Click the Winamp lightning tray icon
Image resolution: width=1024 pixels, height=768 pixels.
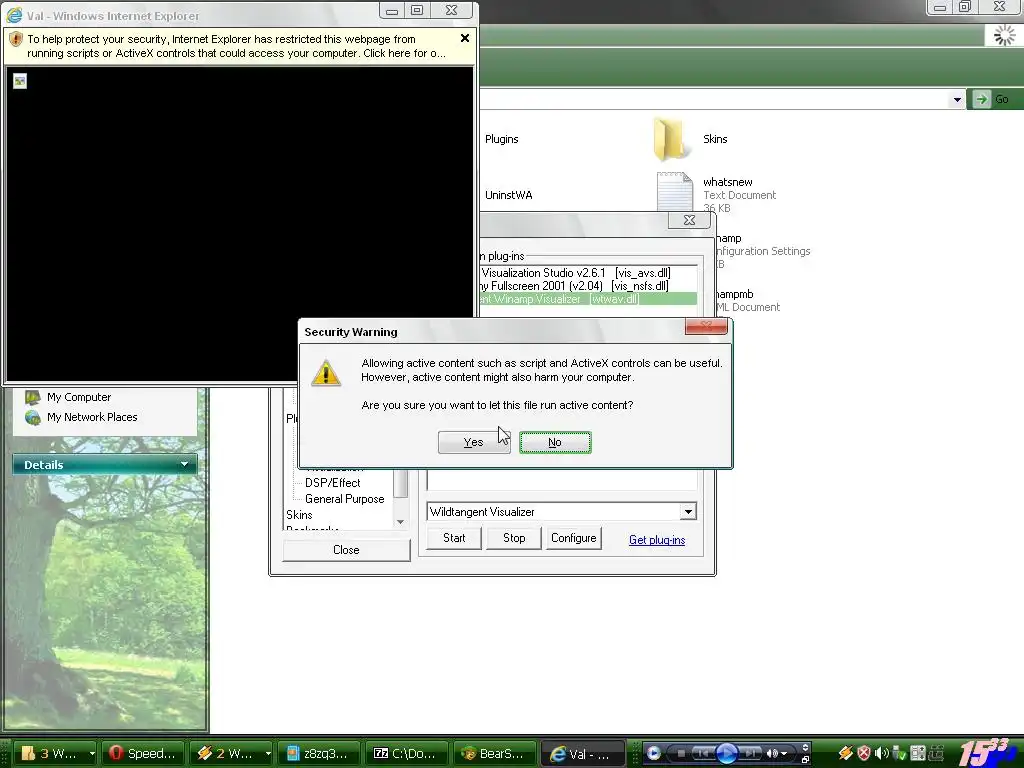tap(846, 754)
